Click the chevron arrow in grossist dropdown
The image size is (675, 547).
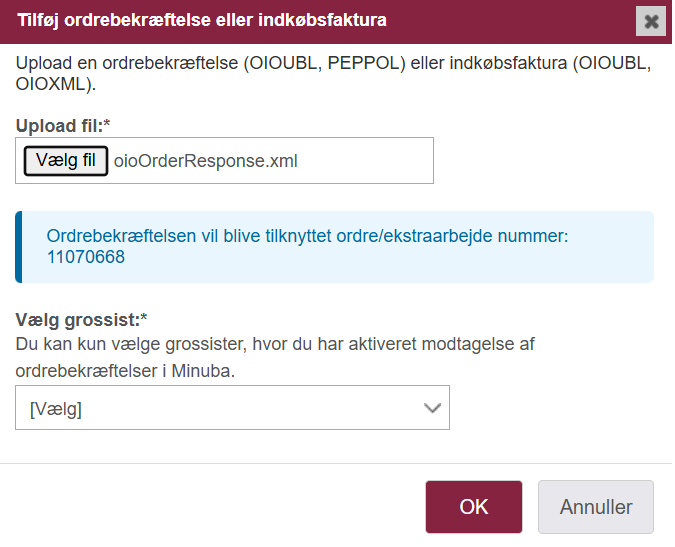[x=432, y=408]
